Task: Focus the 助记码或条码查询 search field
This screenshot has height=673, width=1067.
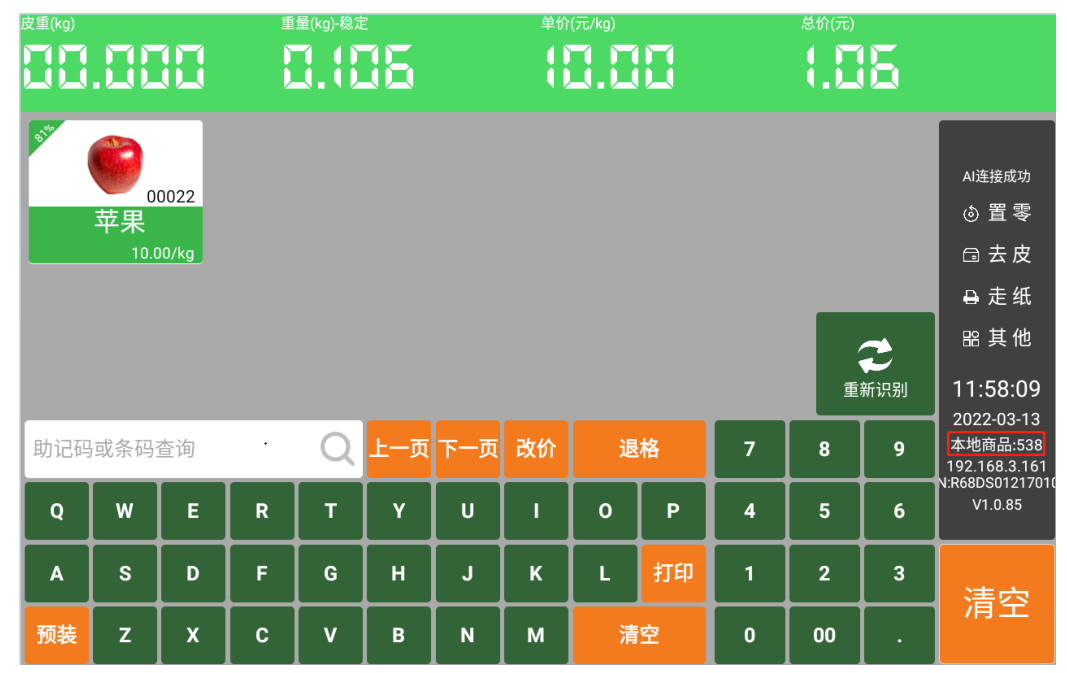Action: coord(194,448)
